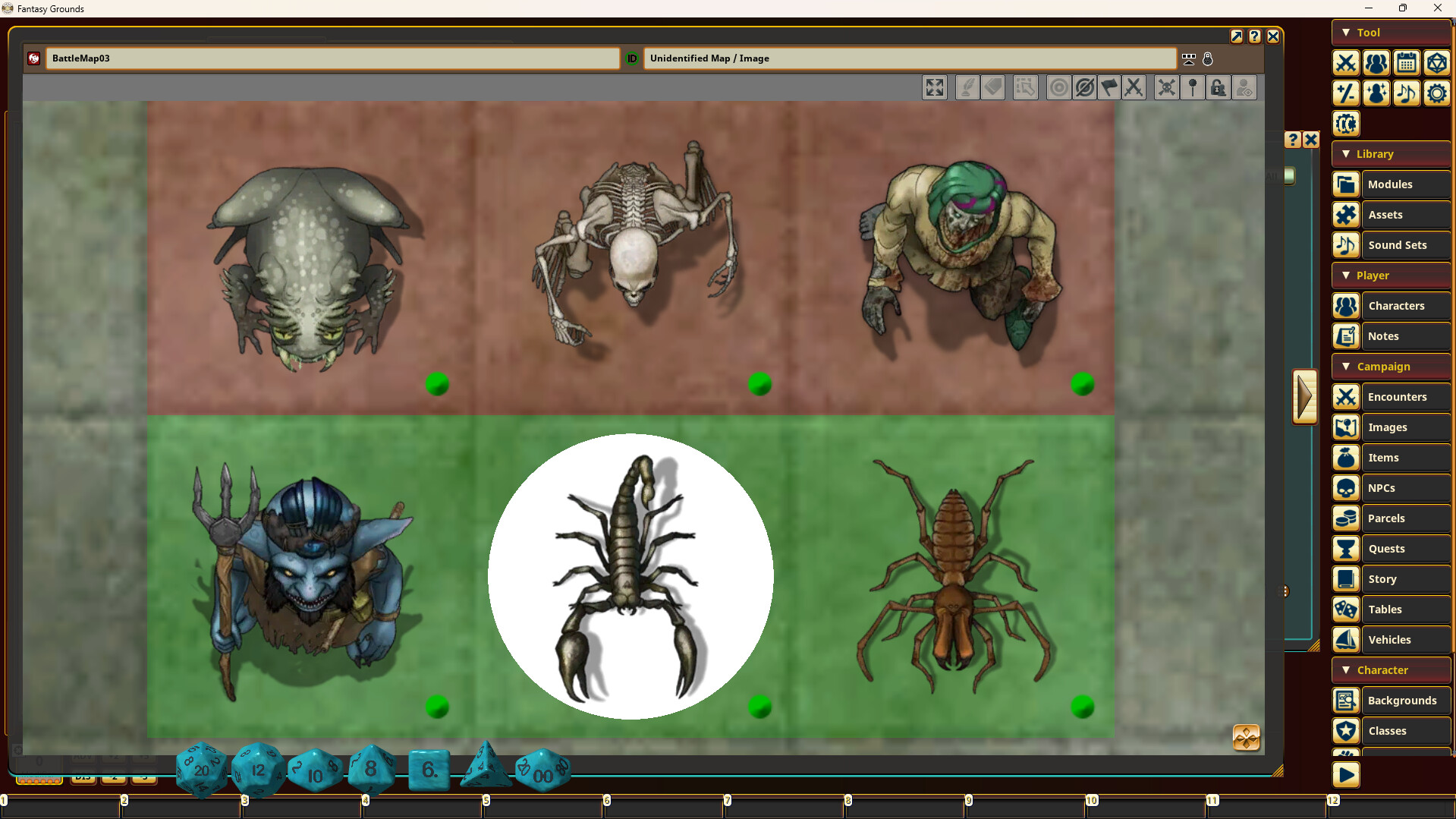The height and width of the screenshot is (819, 1456).
Task: Toggle the padlock record lock icon
Action: click(1208, 58)
